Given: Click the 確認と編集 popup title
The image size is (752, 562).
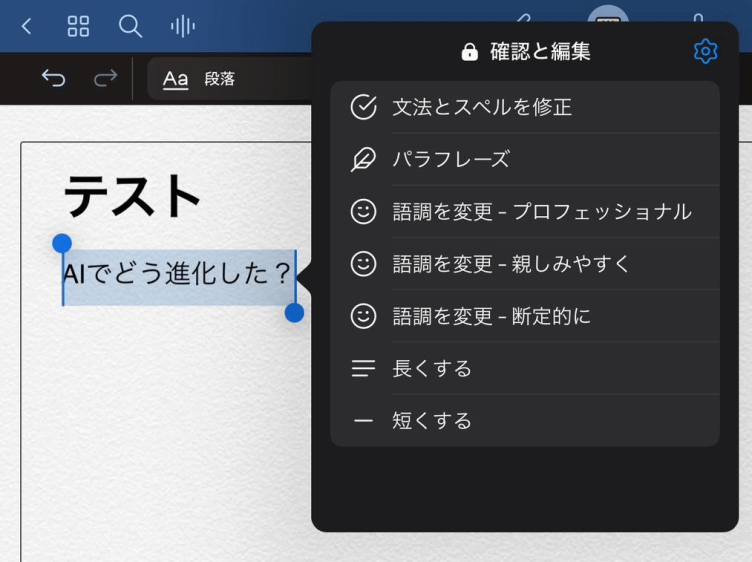Looking at the screenshot, I should pos(540,51).
